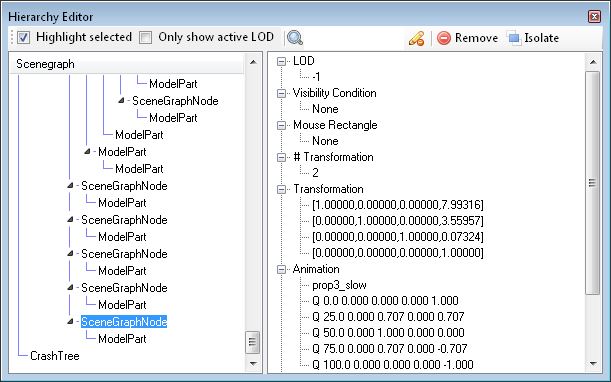Viewport: 611px width, 382px height.
Task: Click the magnifying glass search icon
Action: (295, 38)
